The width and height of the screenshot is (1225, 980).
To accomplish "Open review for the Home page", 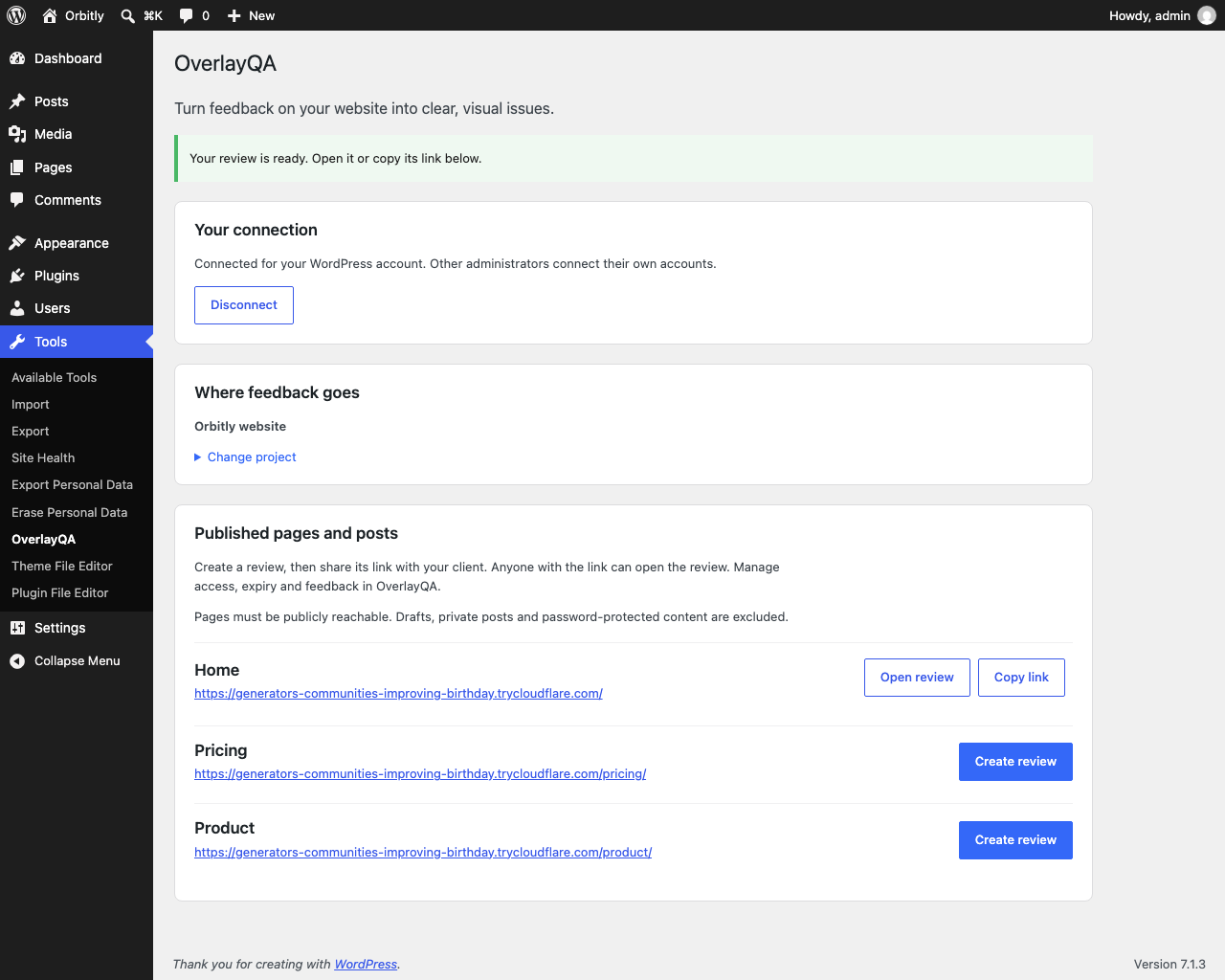I will click(917, 678).
